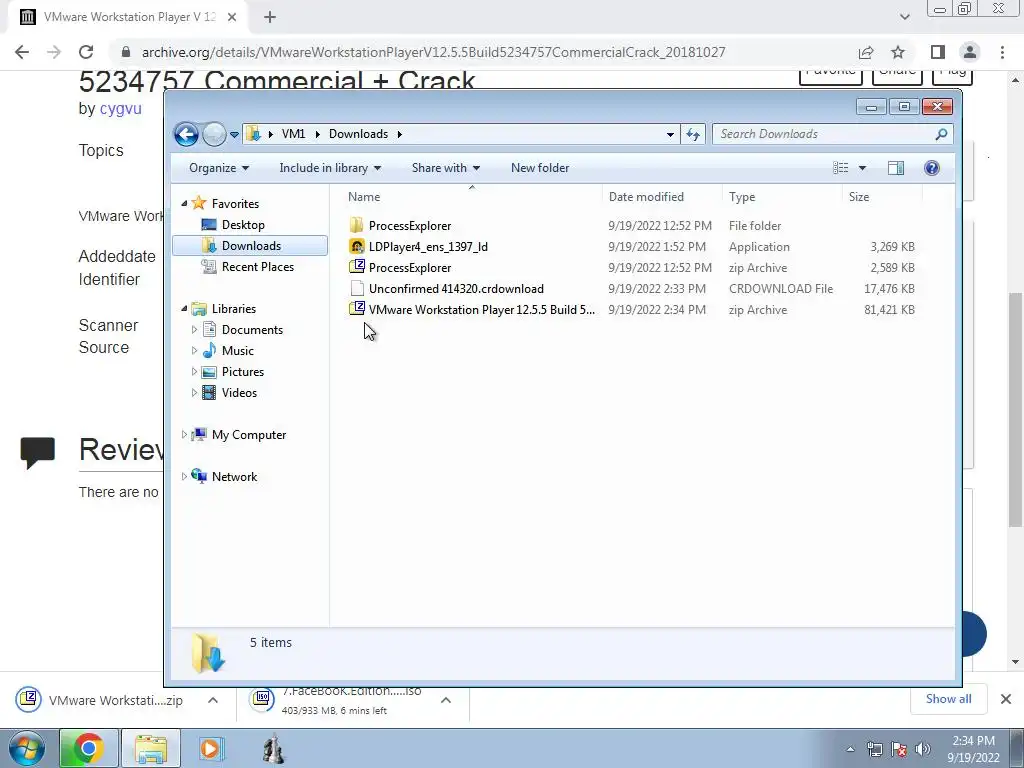Click the New folder button
Image resolution: width=1024 pixels, height=768 pixels.
click(540, 168)
